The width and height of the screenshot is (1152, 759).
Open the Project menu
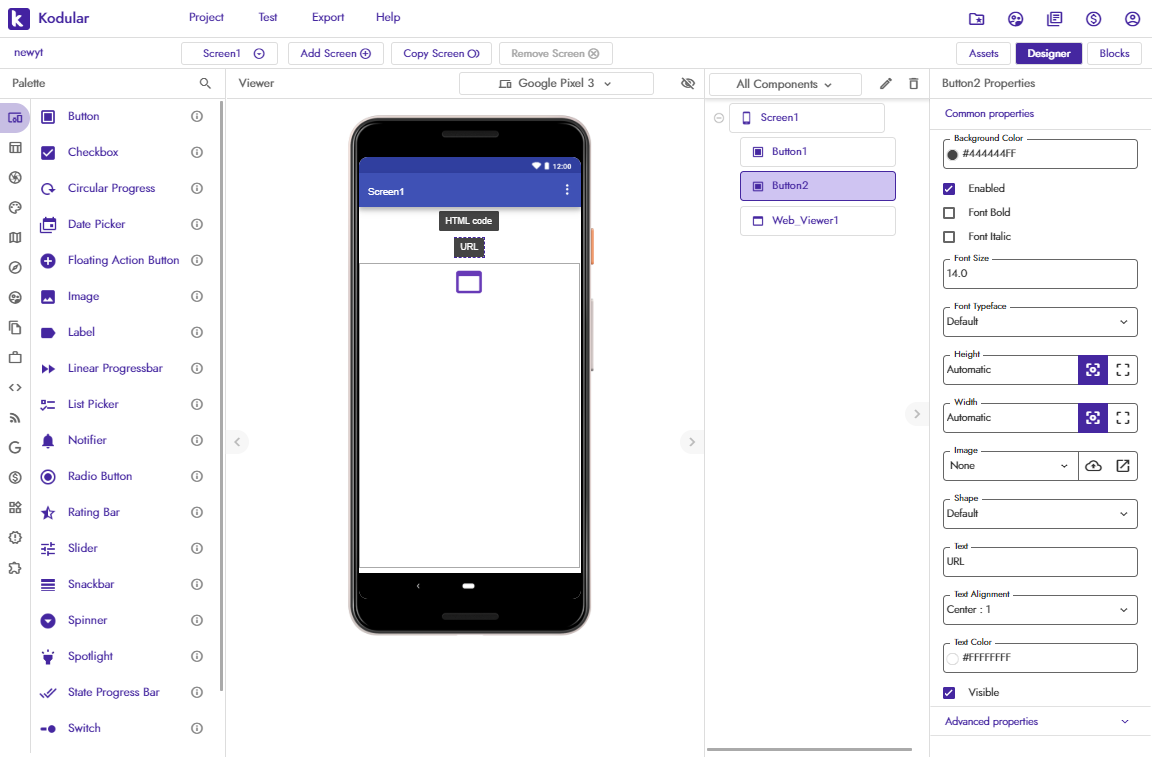coord(206,18)
